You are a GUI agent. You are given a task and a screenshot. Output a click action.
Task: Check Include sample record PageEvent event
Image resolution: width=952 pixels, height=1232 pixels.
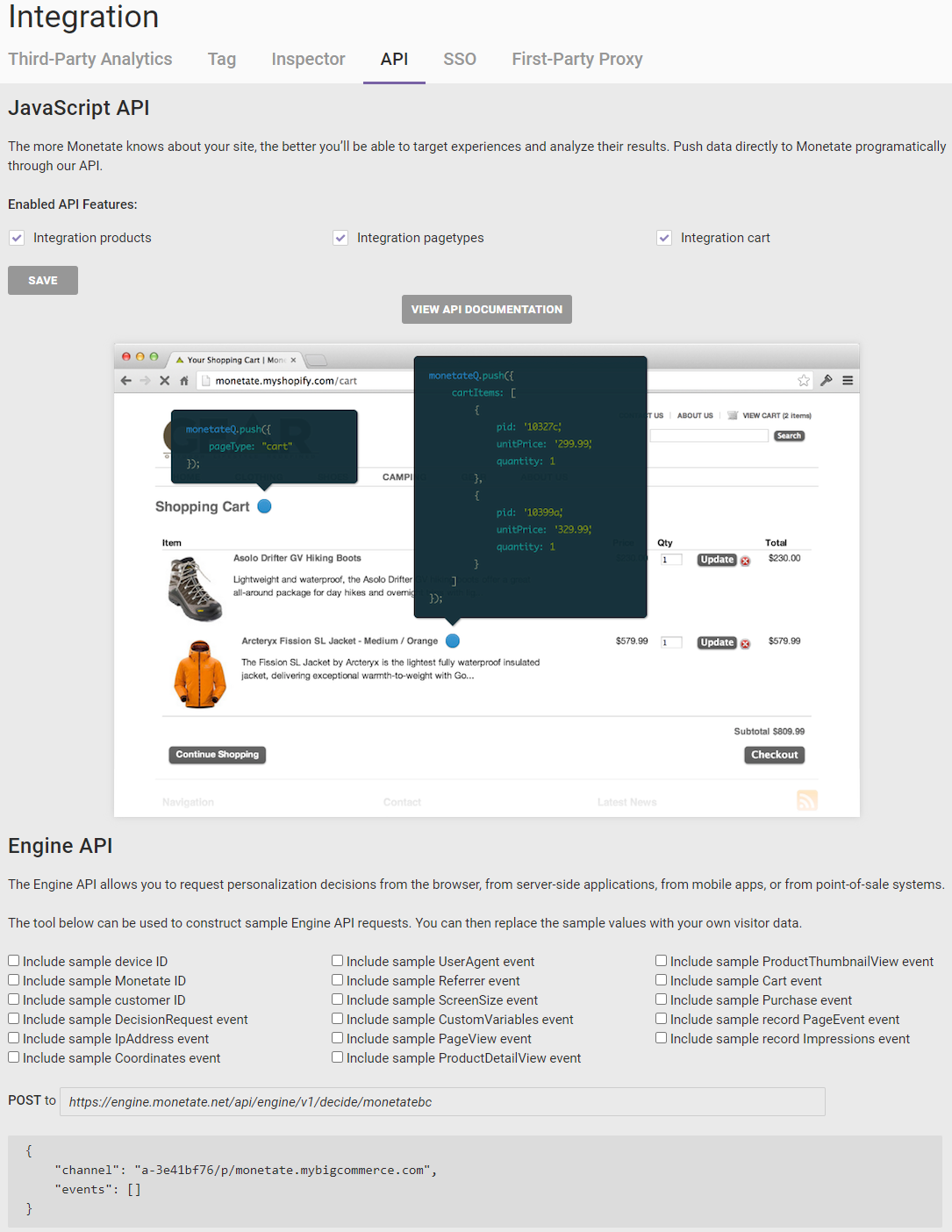662,1019
